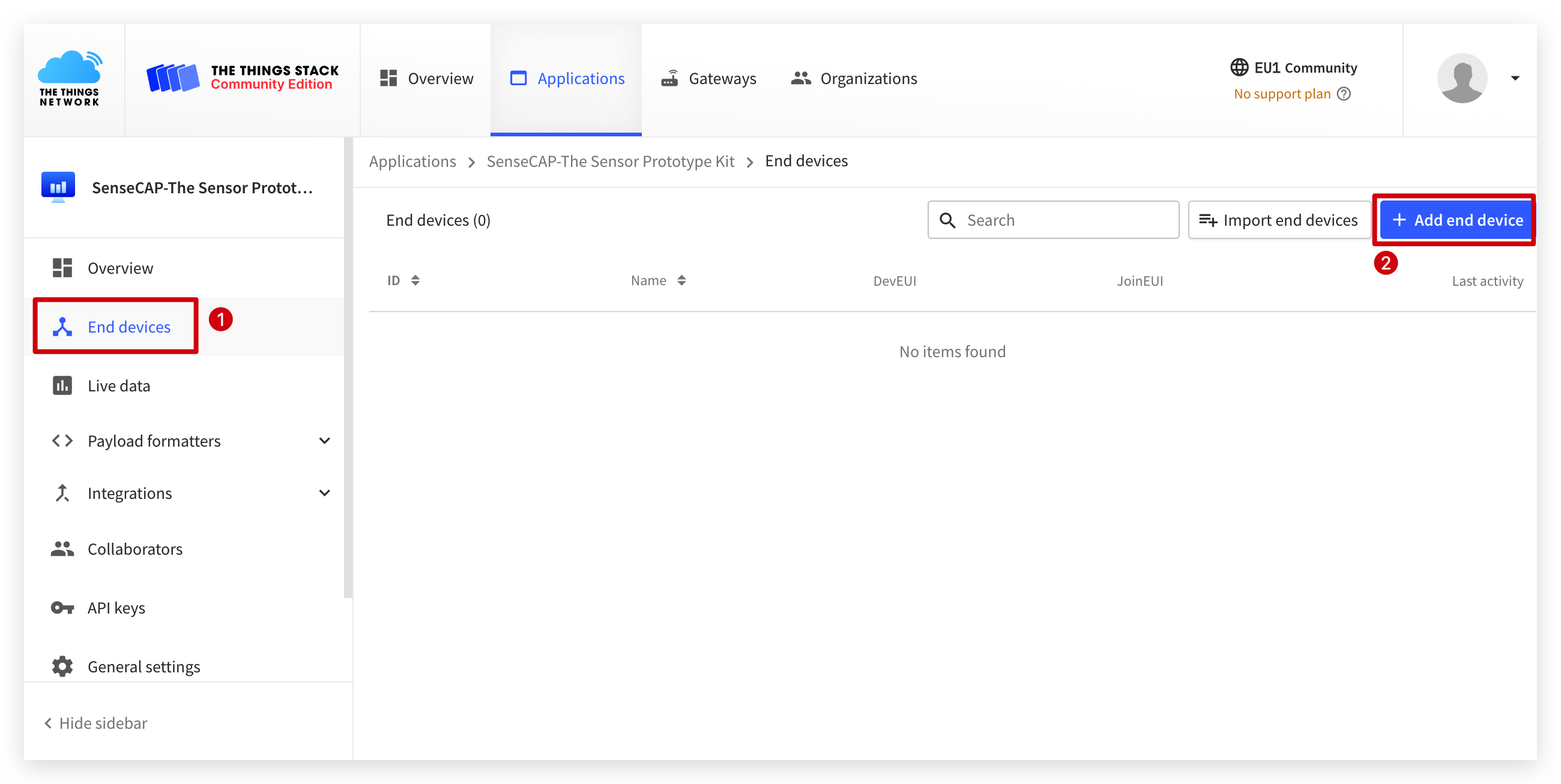Click the user avatar picture
This screenshot has width=1561, height=784.
(x=1461, y=78)
